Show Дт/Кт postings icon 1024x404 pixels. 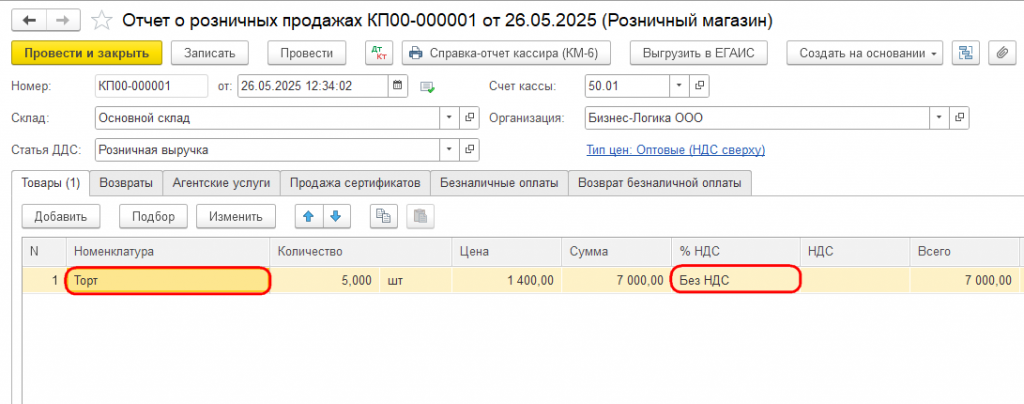[377, 53]
